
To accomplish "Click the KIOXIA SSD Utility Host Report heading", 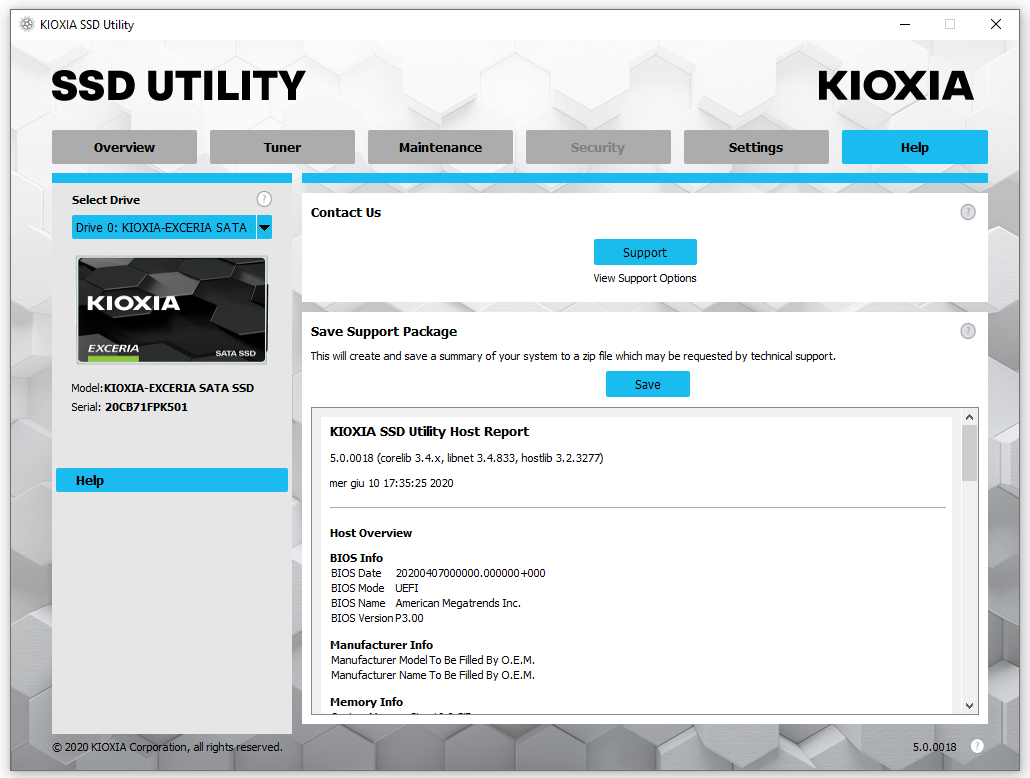I will click(x=429, y=432).
